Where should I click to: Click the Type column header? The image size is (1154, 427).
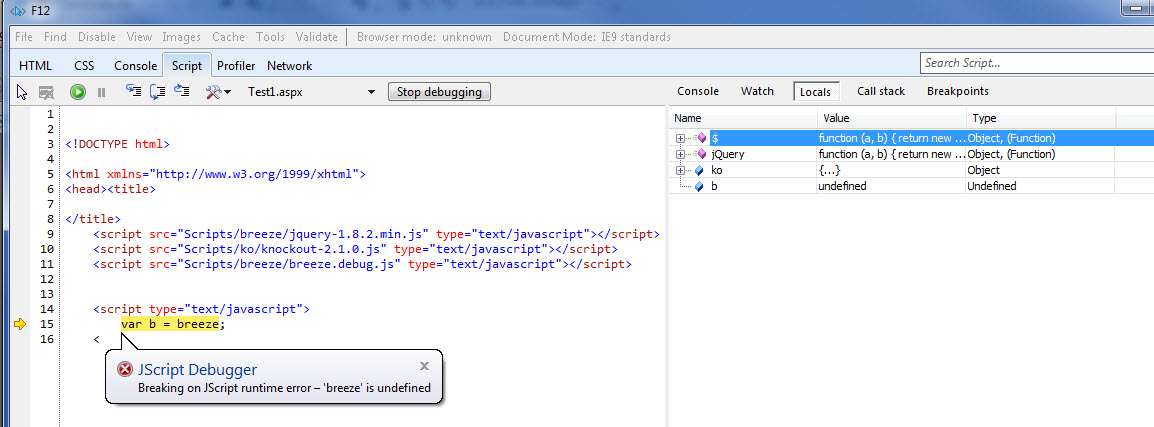1041,118
